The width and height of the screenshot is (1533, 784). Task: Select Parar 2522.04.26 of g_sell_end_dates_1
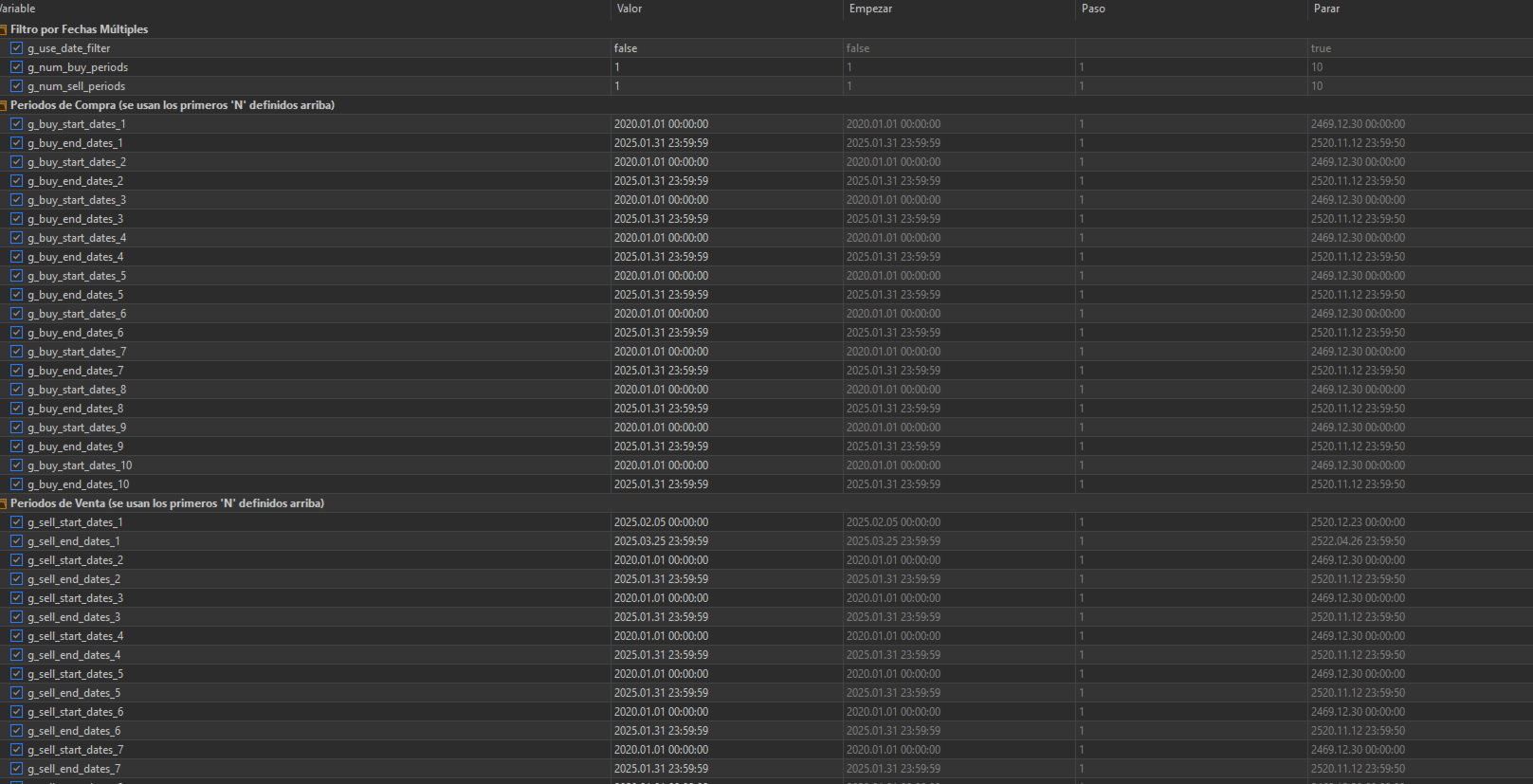point(1358,541)
